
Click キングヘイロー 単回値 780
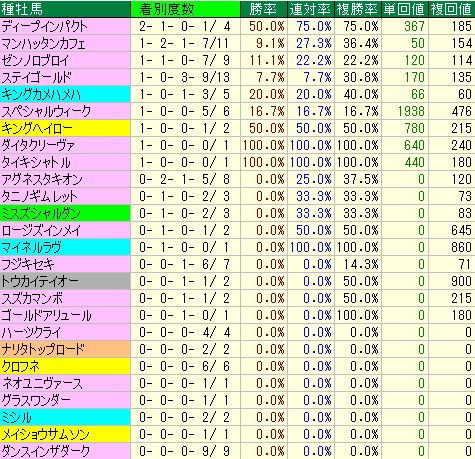414,128
